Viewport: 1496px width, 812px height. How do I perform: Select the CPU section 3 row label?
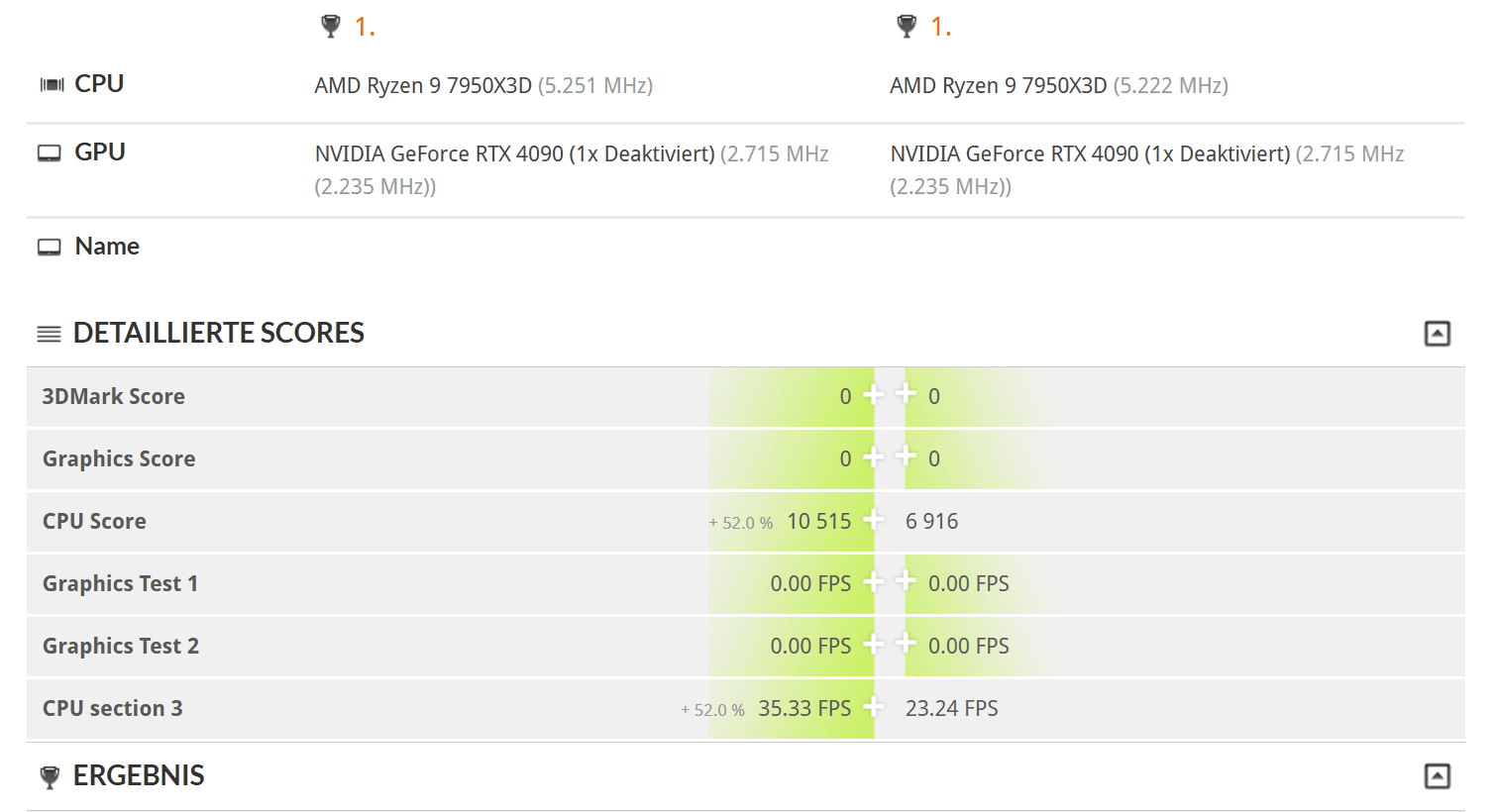[x=112, y=708]
